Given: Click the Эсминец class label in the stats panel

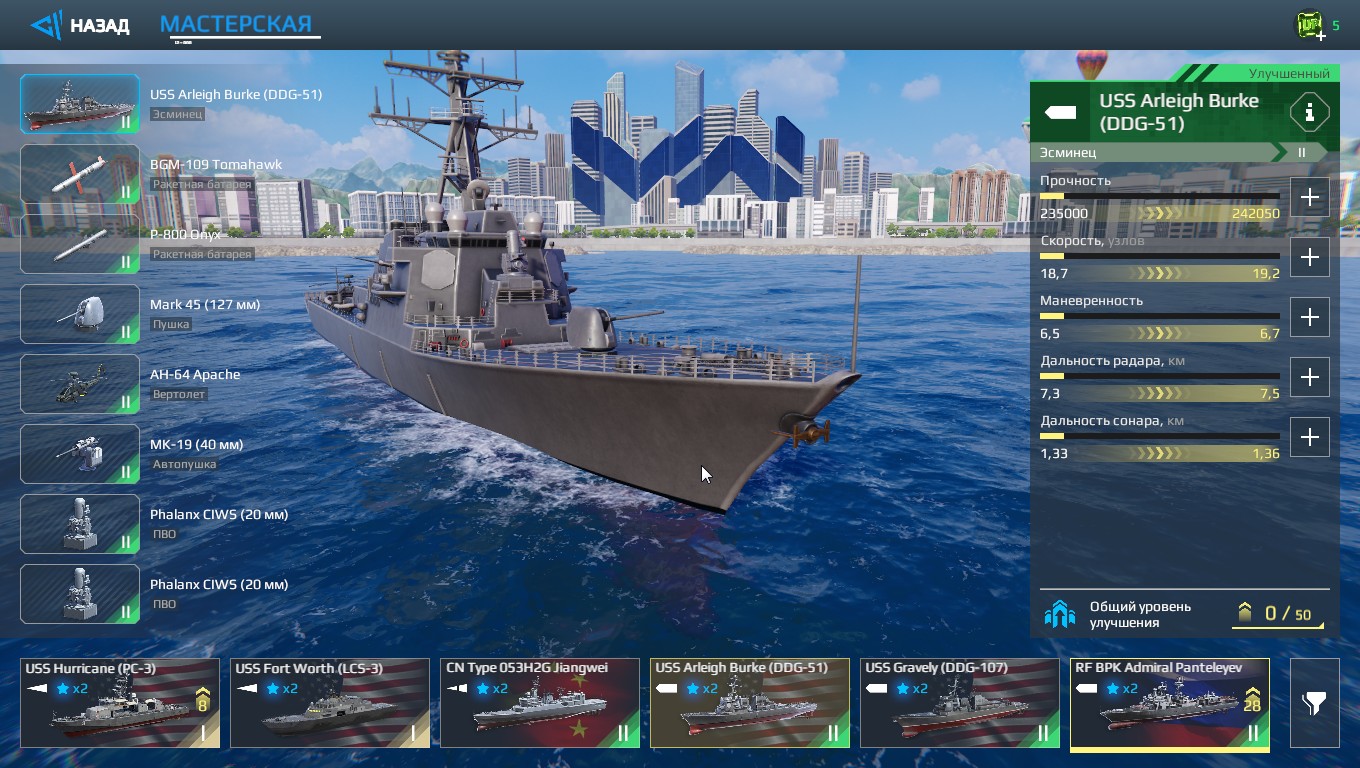Looking at the screenshot, I should 1068,152.
